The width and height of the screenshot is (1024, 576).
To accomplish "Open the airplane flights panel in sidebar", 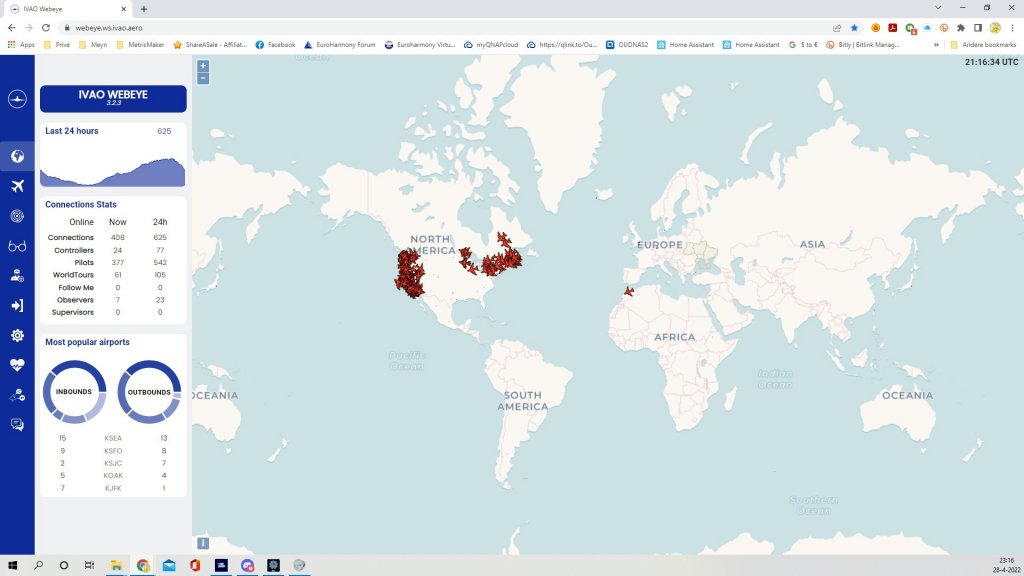I will click(x=17, y=186).
